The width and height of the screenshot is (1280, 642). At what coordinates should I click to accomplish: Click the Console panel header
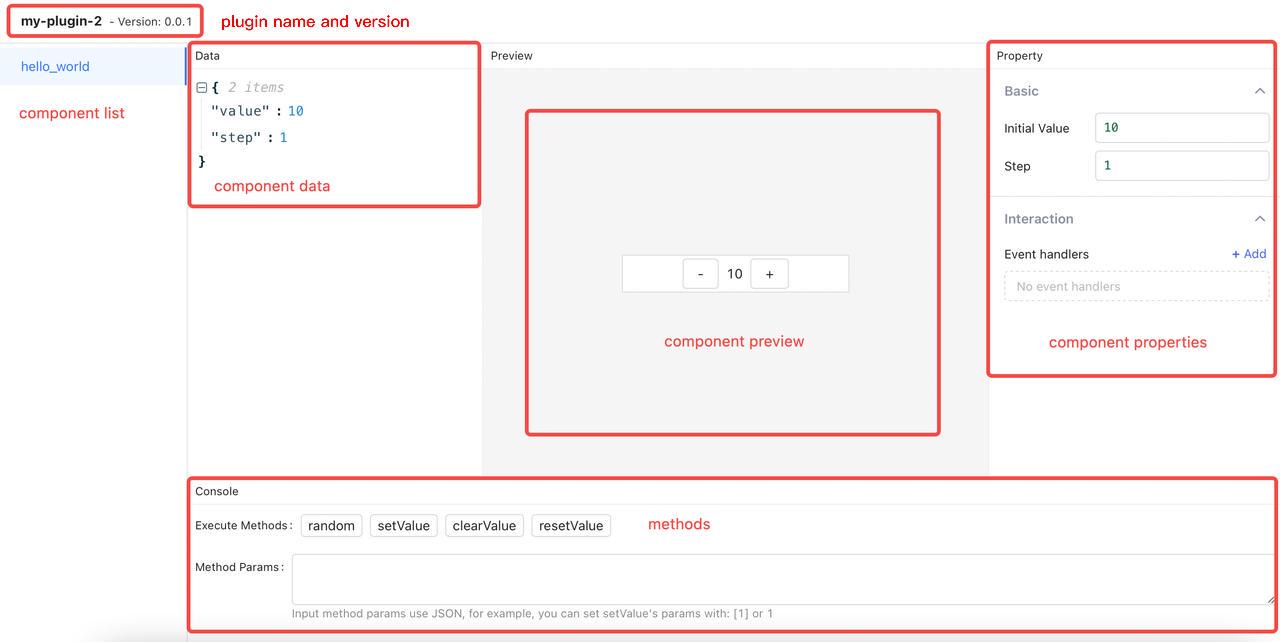point(217,491)
